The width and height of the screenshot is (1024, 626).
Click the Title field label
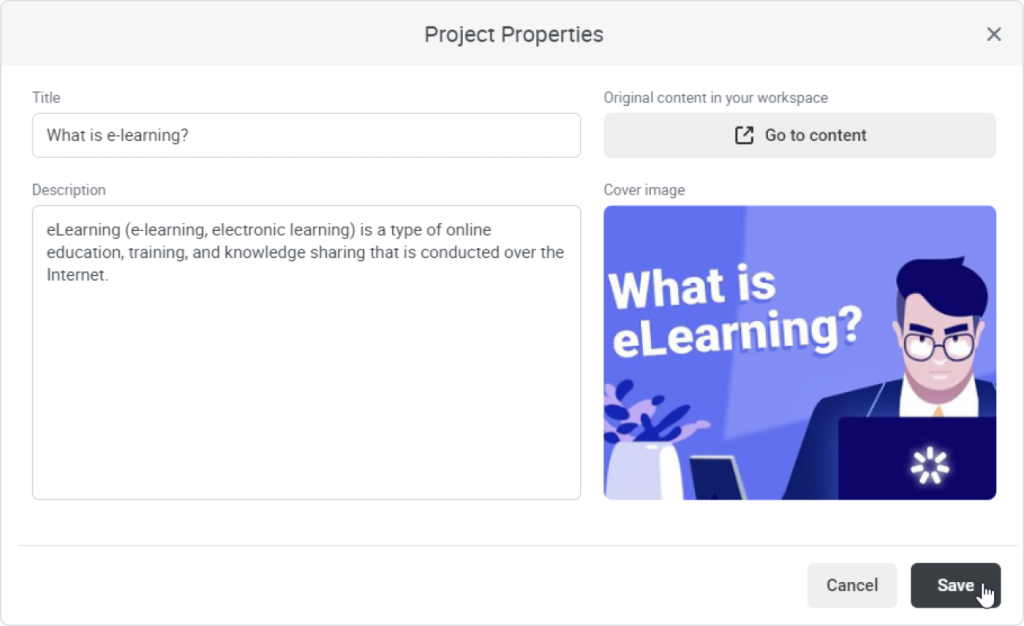[46, 98]
